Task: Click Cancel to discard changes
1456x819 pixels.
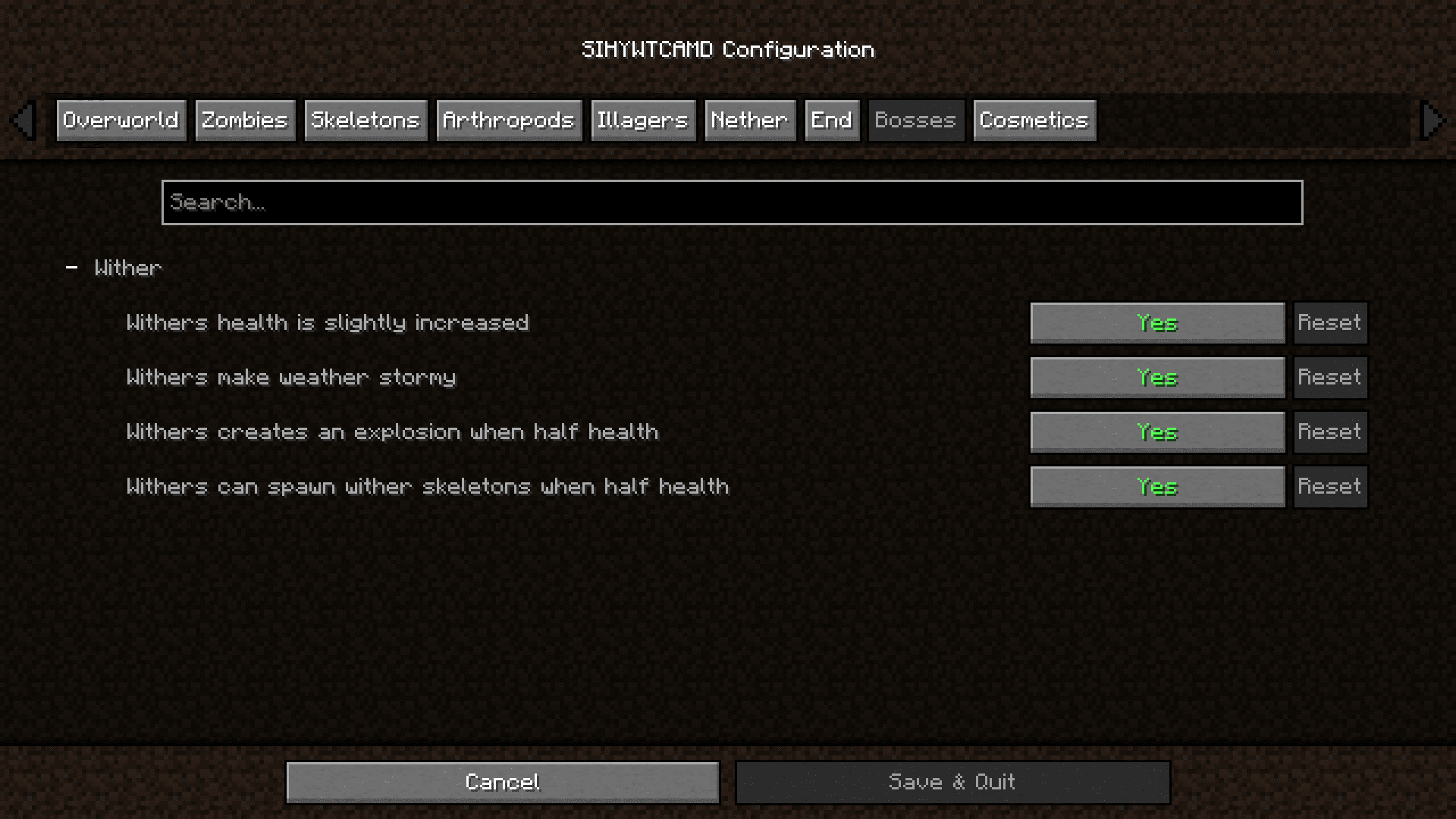Action: point(503,782)
